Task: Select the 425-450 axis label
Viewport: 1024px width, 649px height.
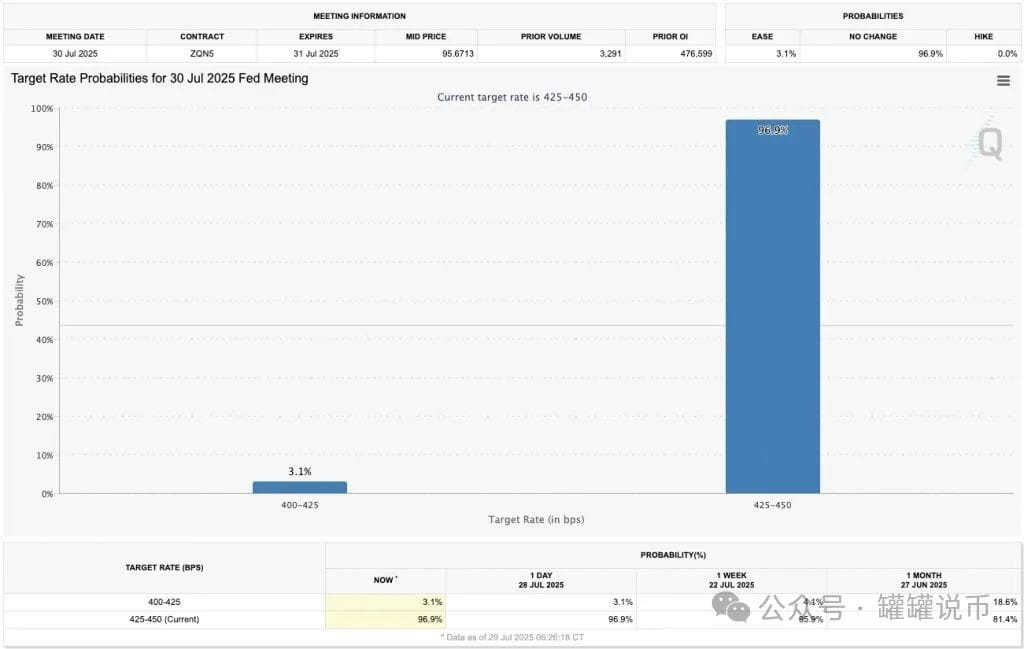Action: pos(773,505)
